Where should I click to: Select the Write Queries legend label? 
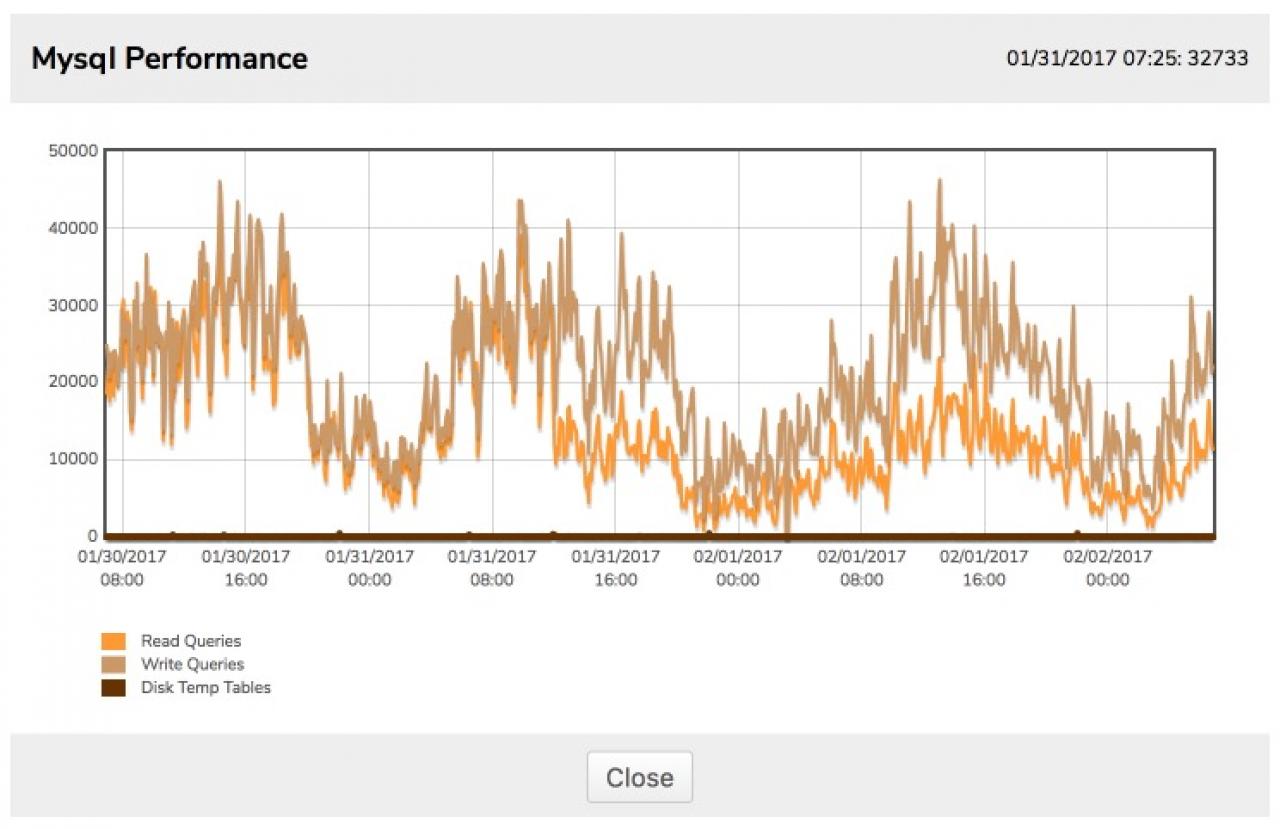tap(192, 664)
